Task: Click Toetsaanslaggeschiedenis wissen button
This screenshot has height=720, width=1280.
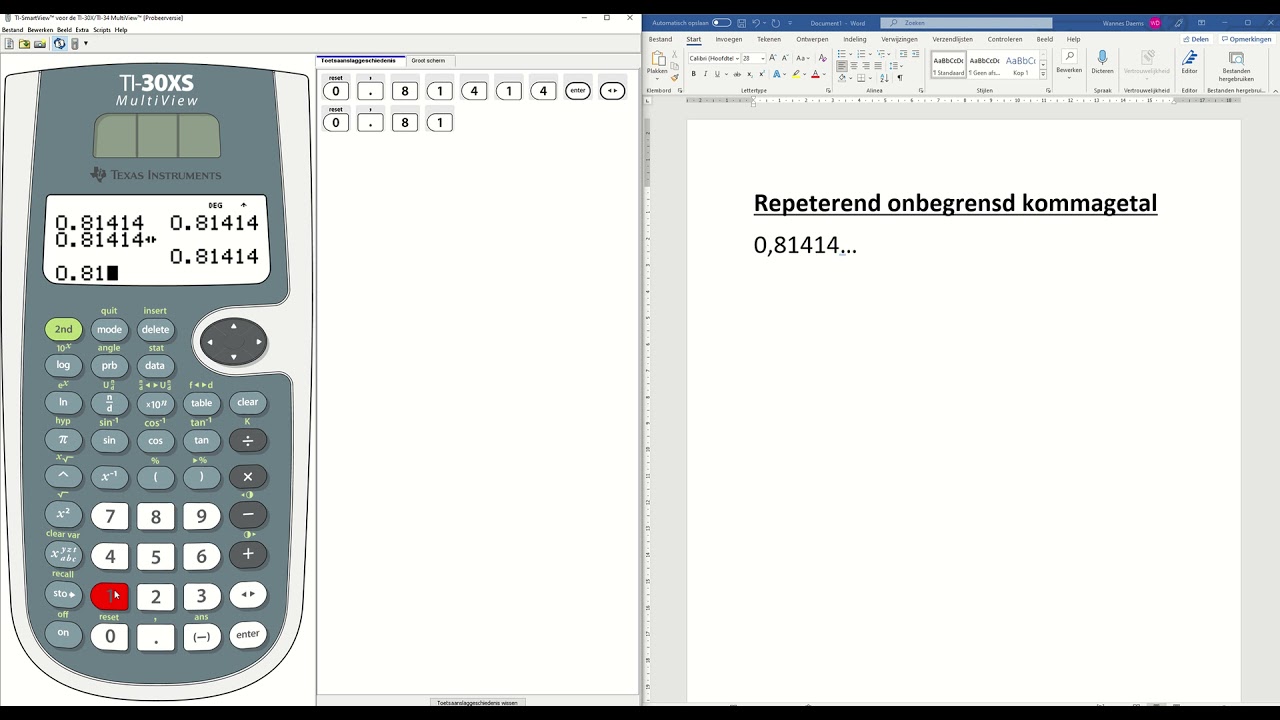Action: click(477, 703)
